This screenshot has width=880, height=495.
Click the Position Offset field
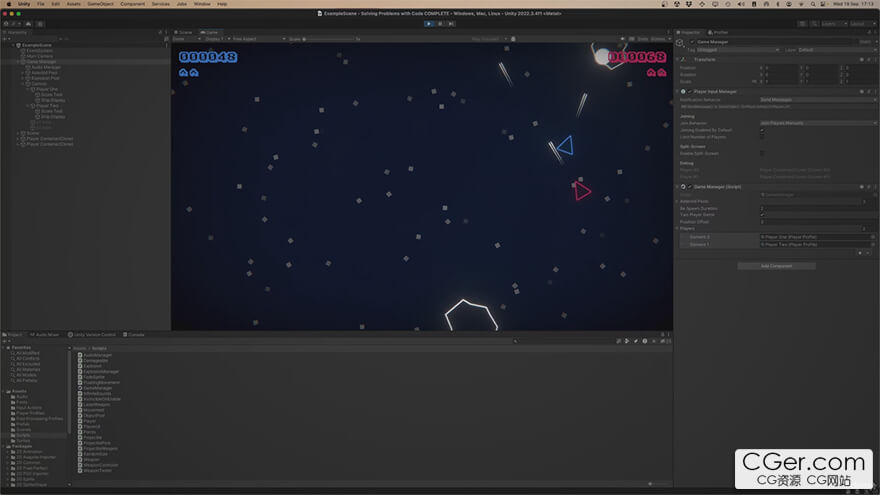point(817,222)
